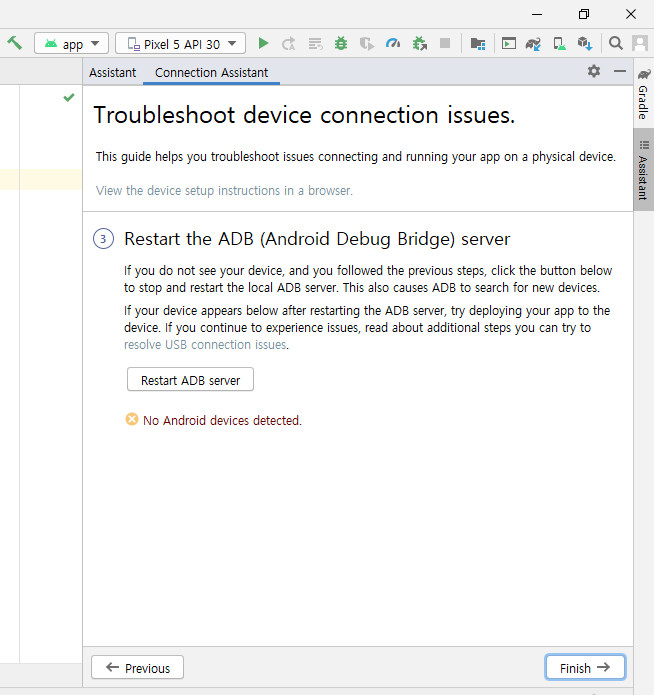The image size is (654, 695).
Task: Click the step 3 circle indicator
Action: pos(103,239)
